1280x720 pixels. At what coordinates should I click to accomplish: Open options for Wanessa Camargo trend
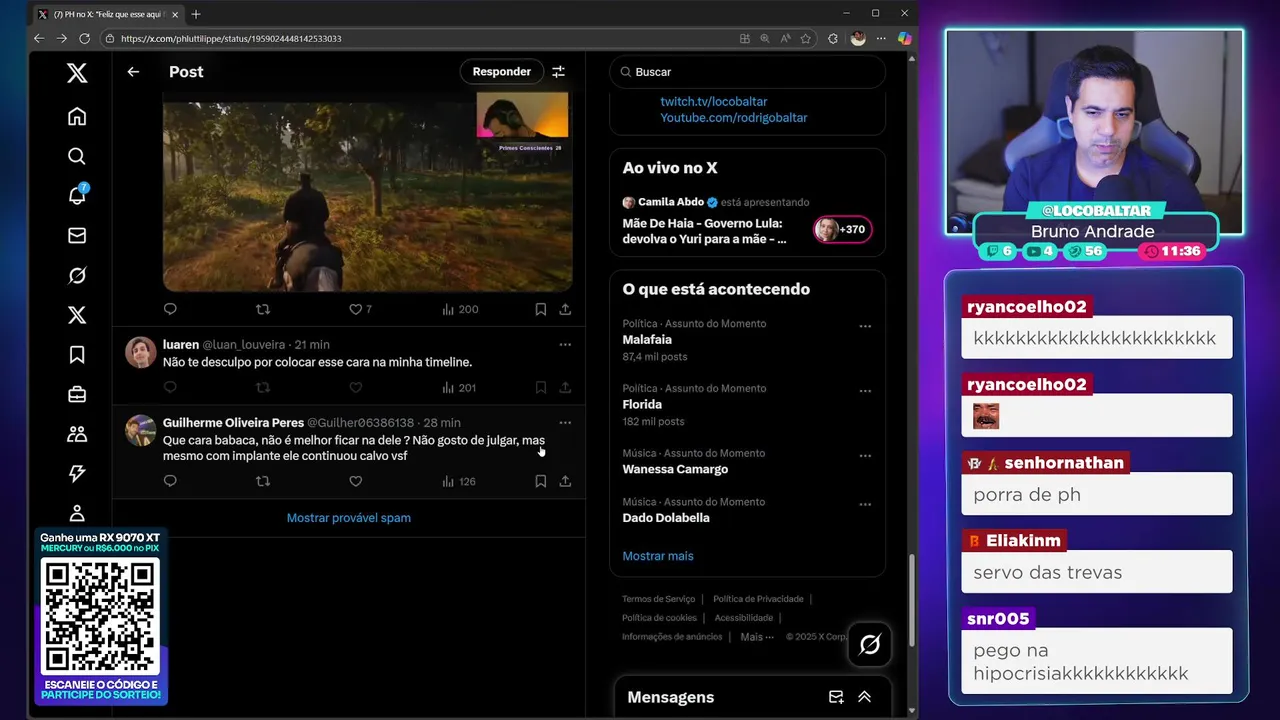point(865,456)
